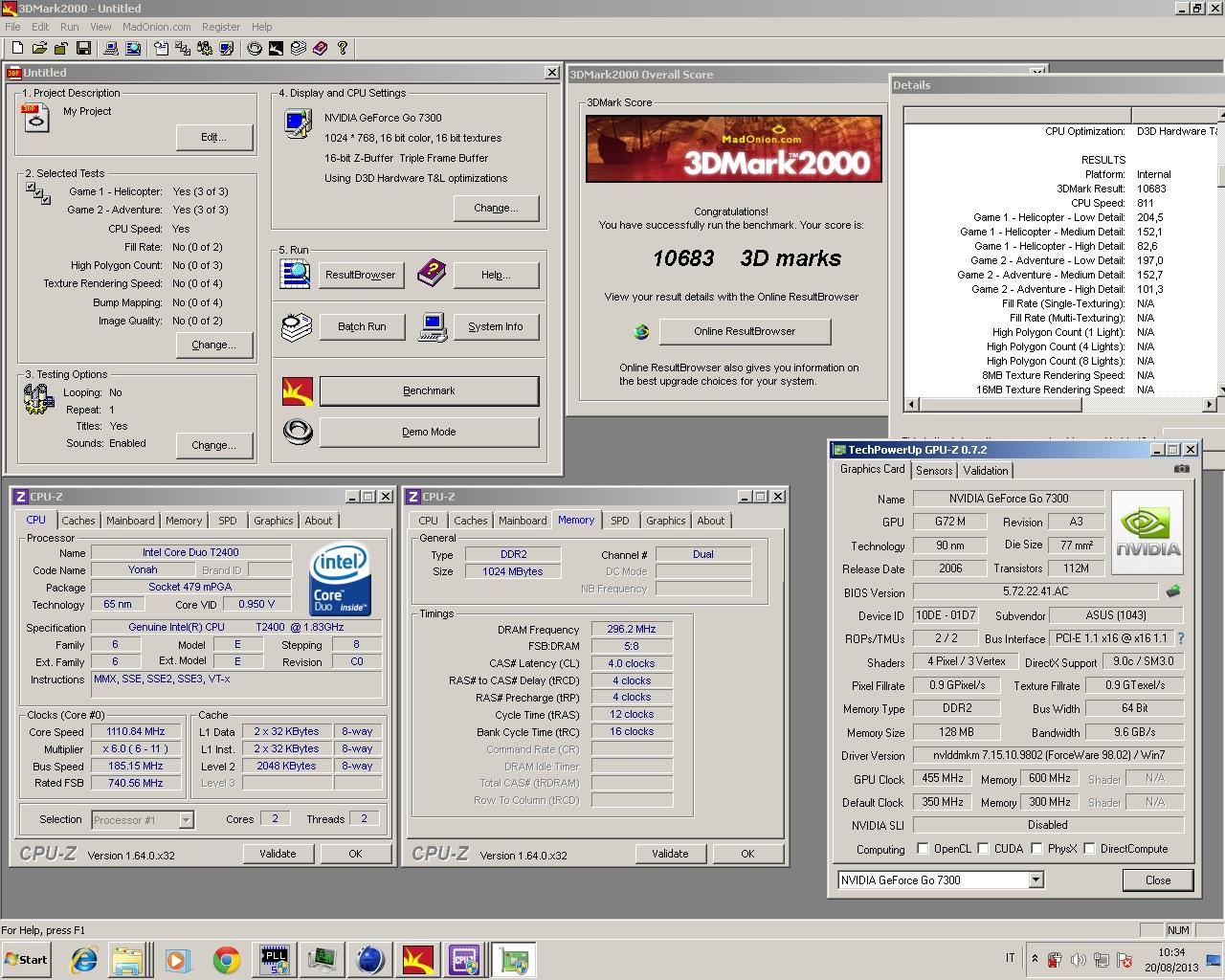Open the Processor #1 selection dropdown

point(186,820)
